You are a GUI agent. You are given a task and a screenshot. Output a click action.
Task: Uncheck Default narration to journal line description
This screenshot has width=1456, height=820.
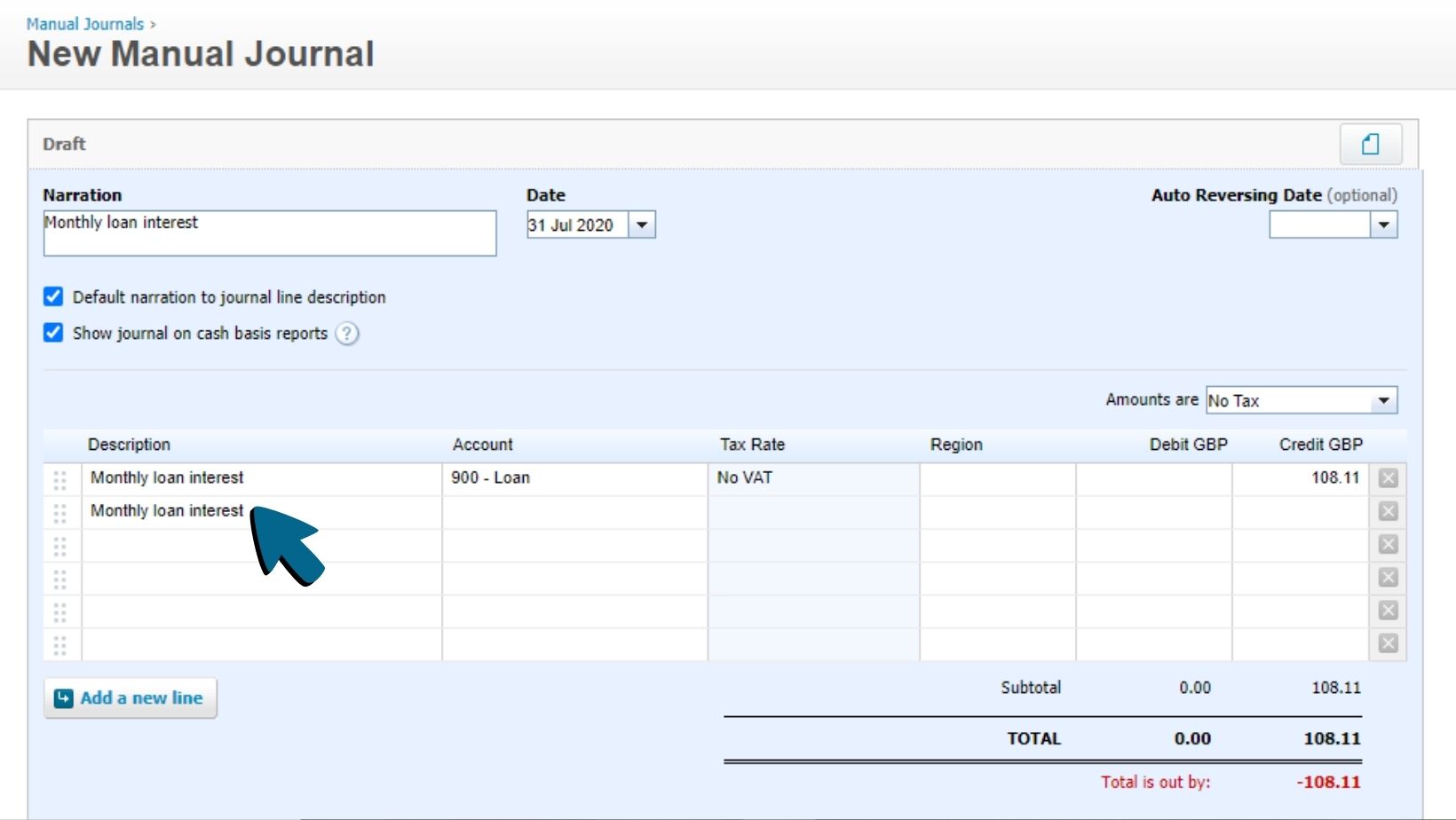tap(53, 296)
